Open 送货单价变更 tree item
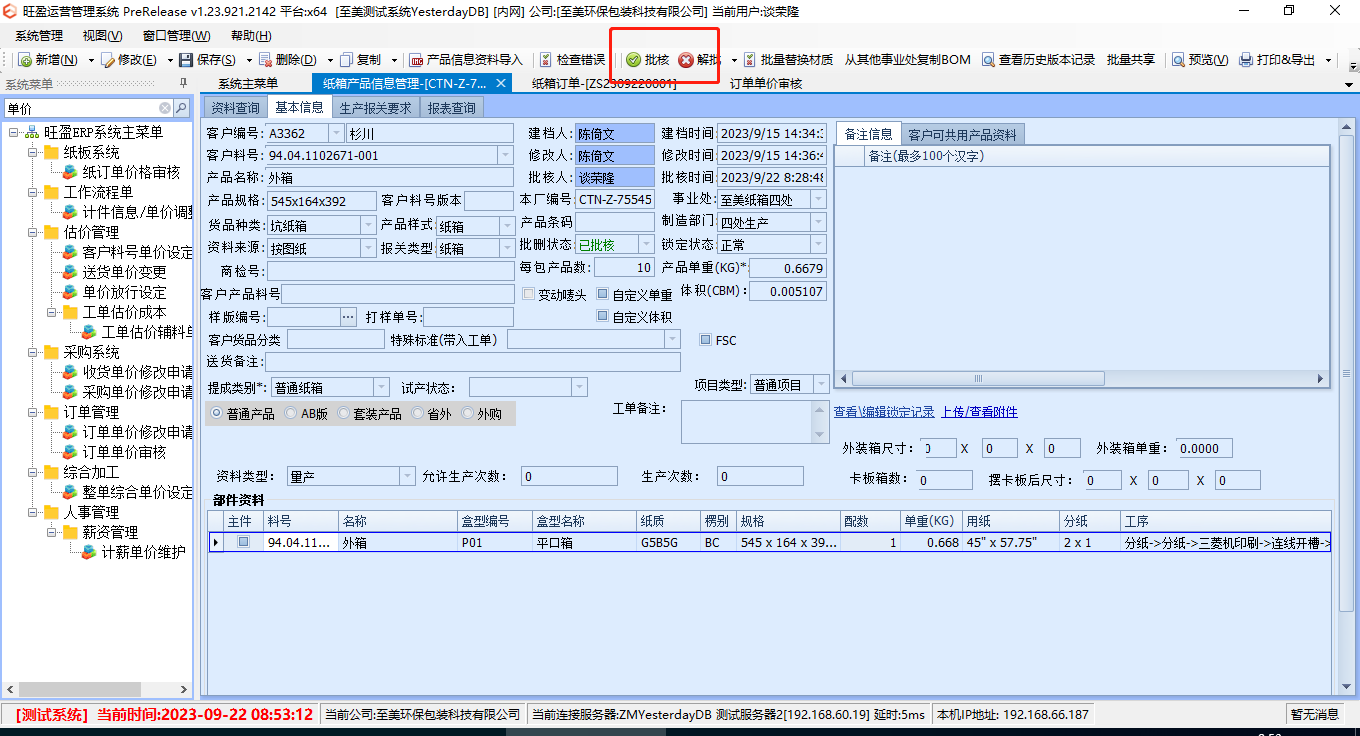 pyautogui.click(x=124, y=272)
